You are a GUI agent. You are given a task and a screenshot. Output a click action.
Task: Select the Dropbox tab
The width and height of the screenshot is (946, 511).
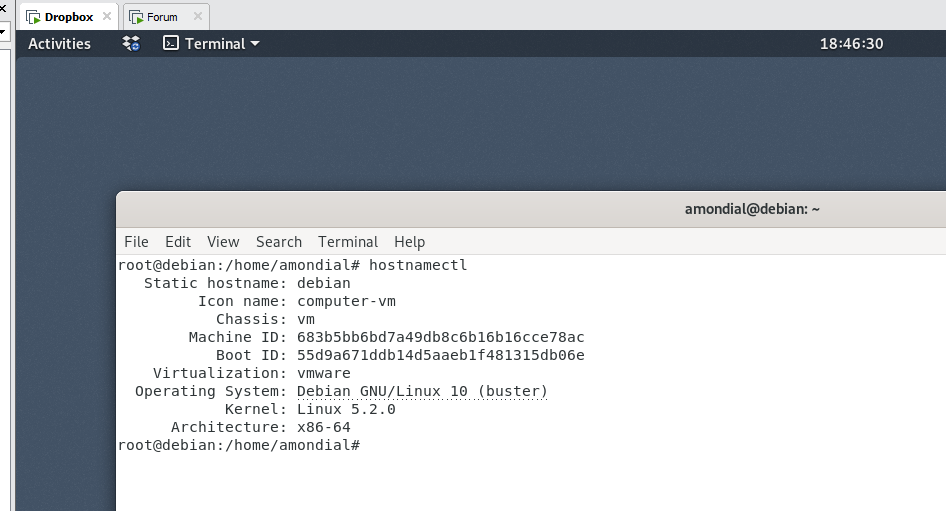(68, 17)
